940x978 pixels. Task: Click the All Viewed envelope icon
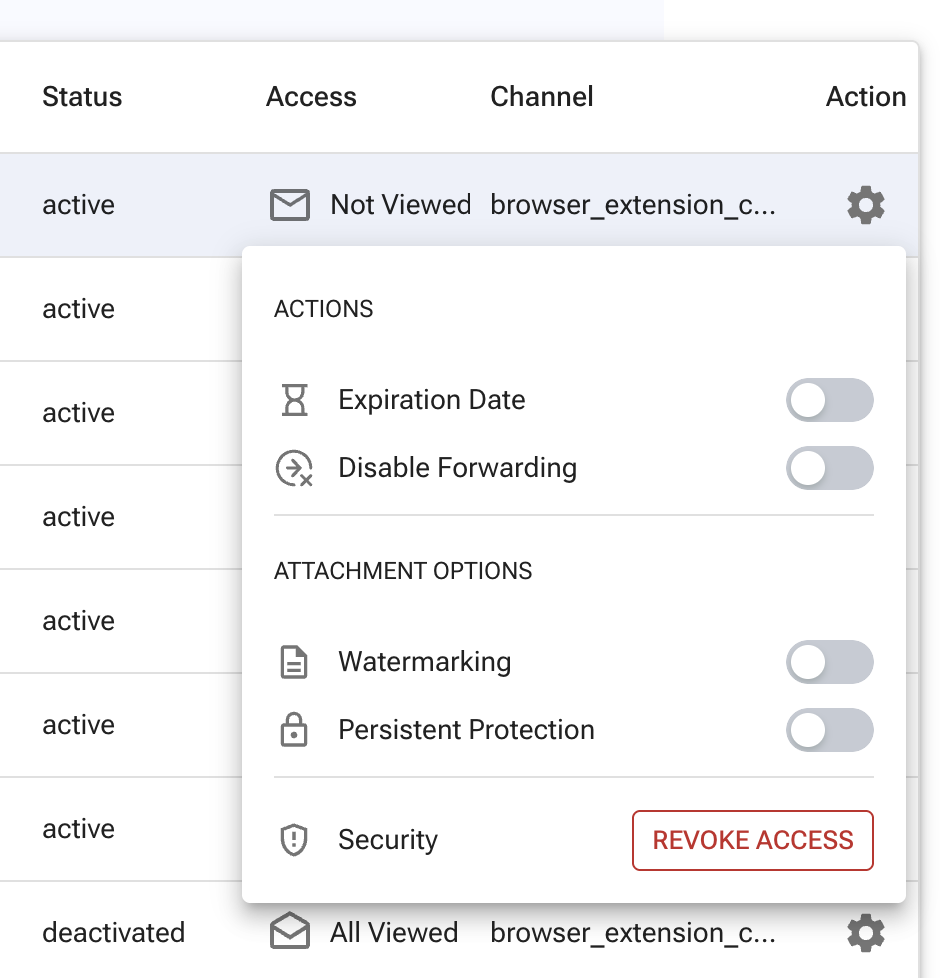click(289, 932)
